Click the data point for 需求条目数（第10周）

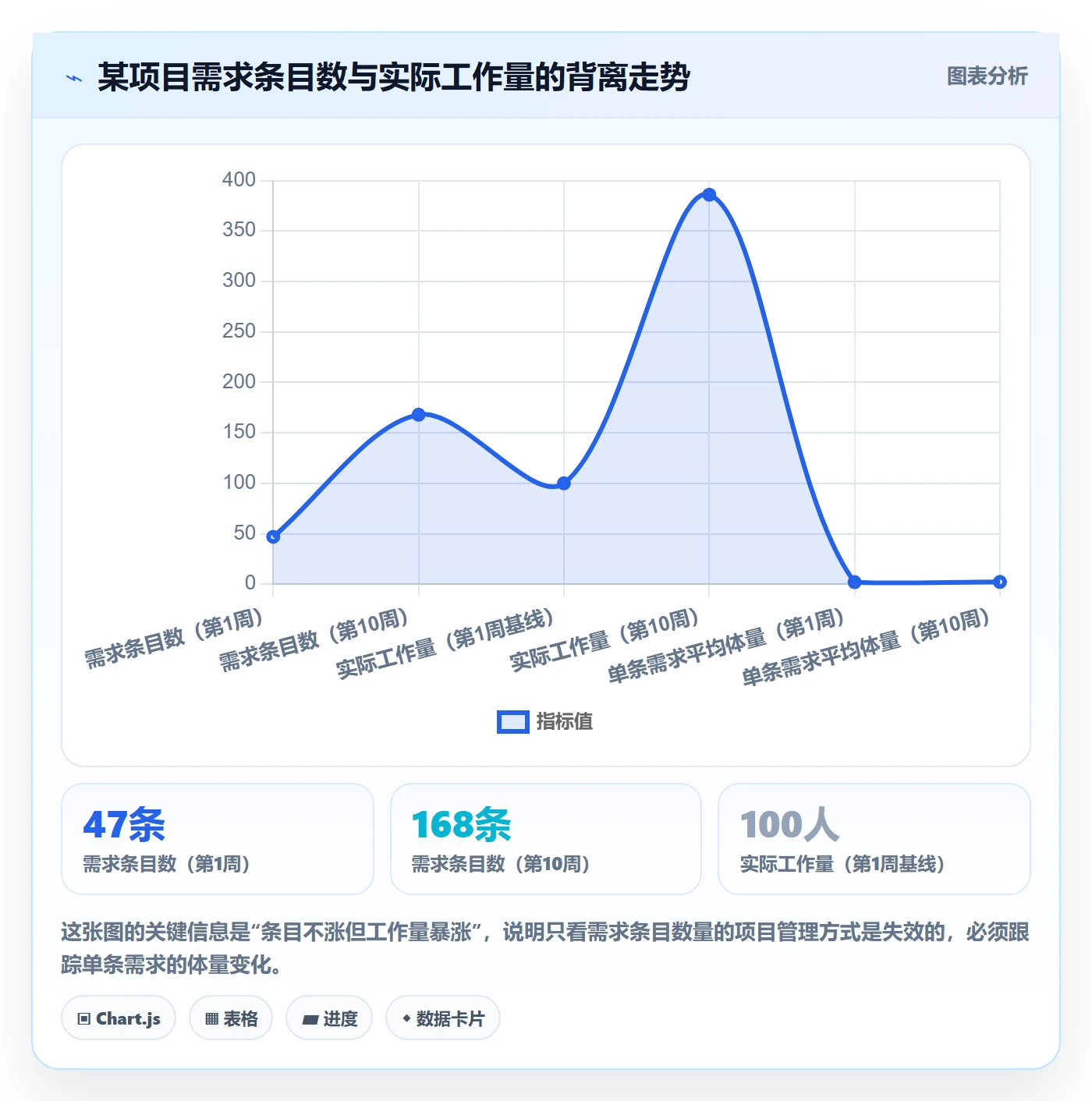pos(419,415)
